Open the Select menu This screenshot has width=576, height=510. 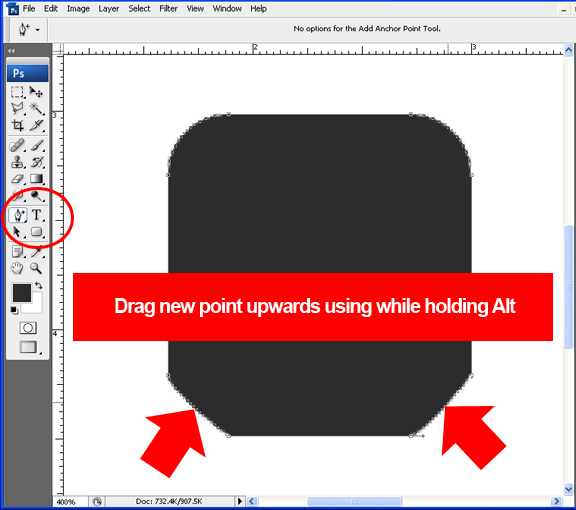click(x=139, y=8)
